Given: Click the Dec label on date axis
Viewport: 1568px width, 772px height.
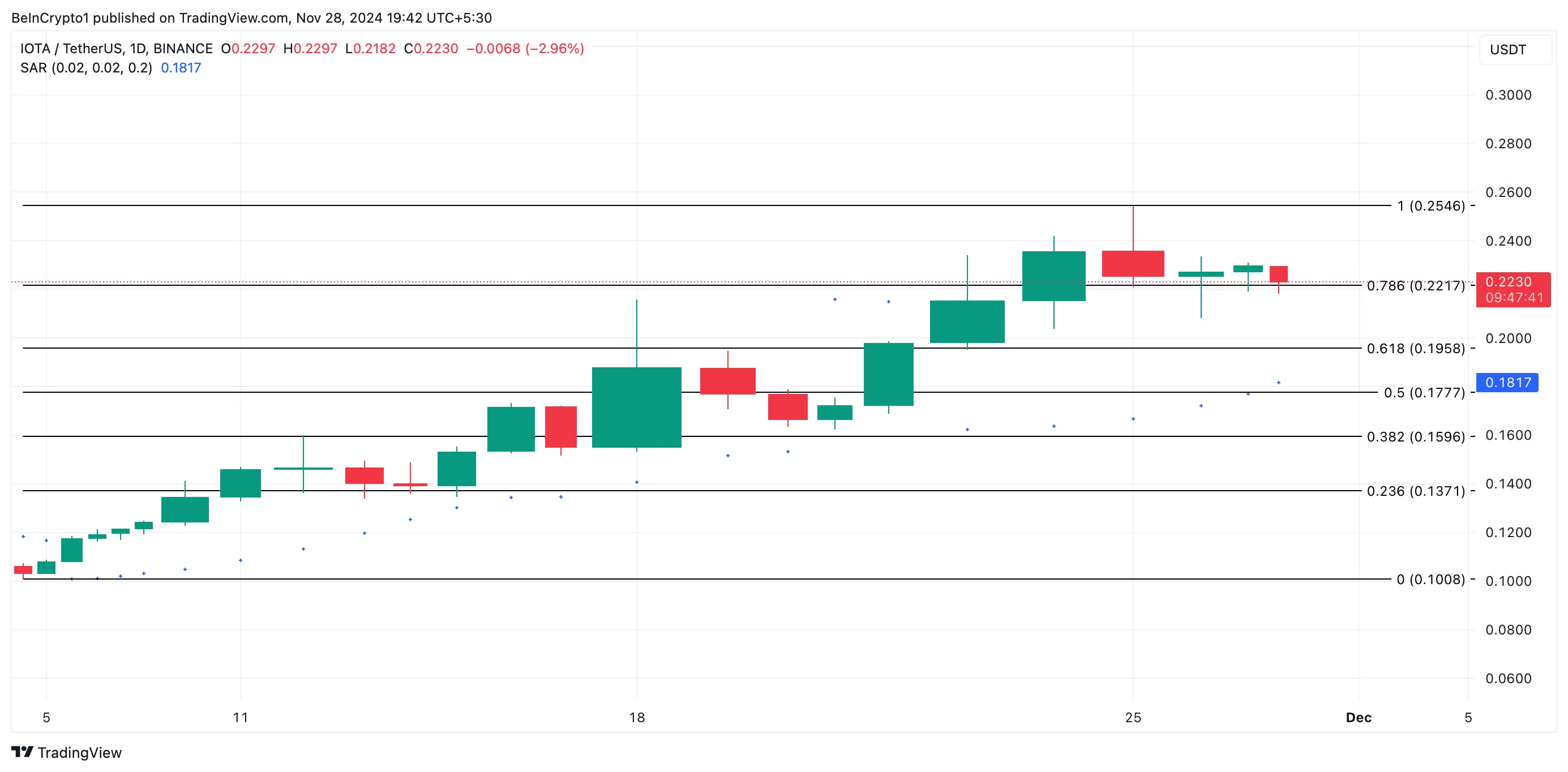Looking at the screenshot, I should 1358,717.
